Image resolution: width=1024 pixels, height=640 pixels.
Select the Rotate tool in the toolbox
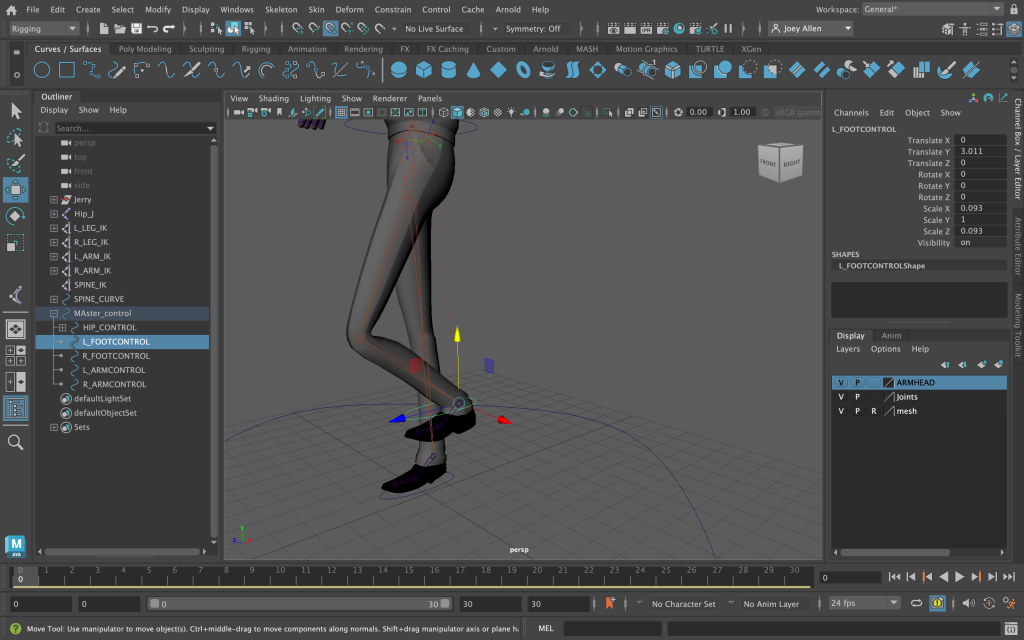point(16,217)
